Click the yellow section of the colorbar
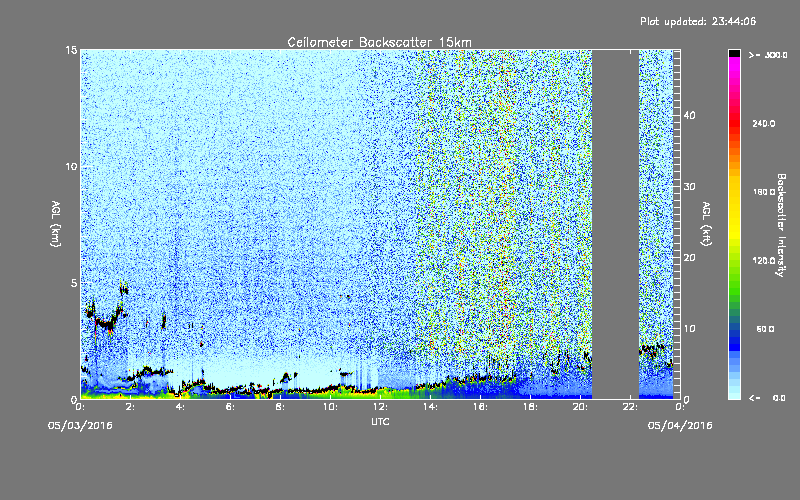Image resolution: width=800 pixels, height=500 pixels. (x=734, y=209)
